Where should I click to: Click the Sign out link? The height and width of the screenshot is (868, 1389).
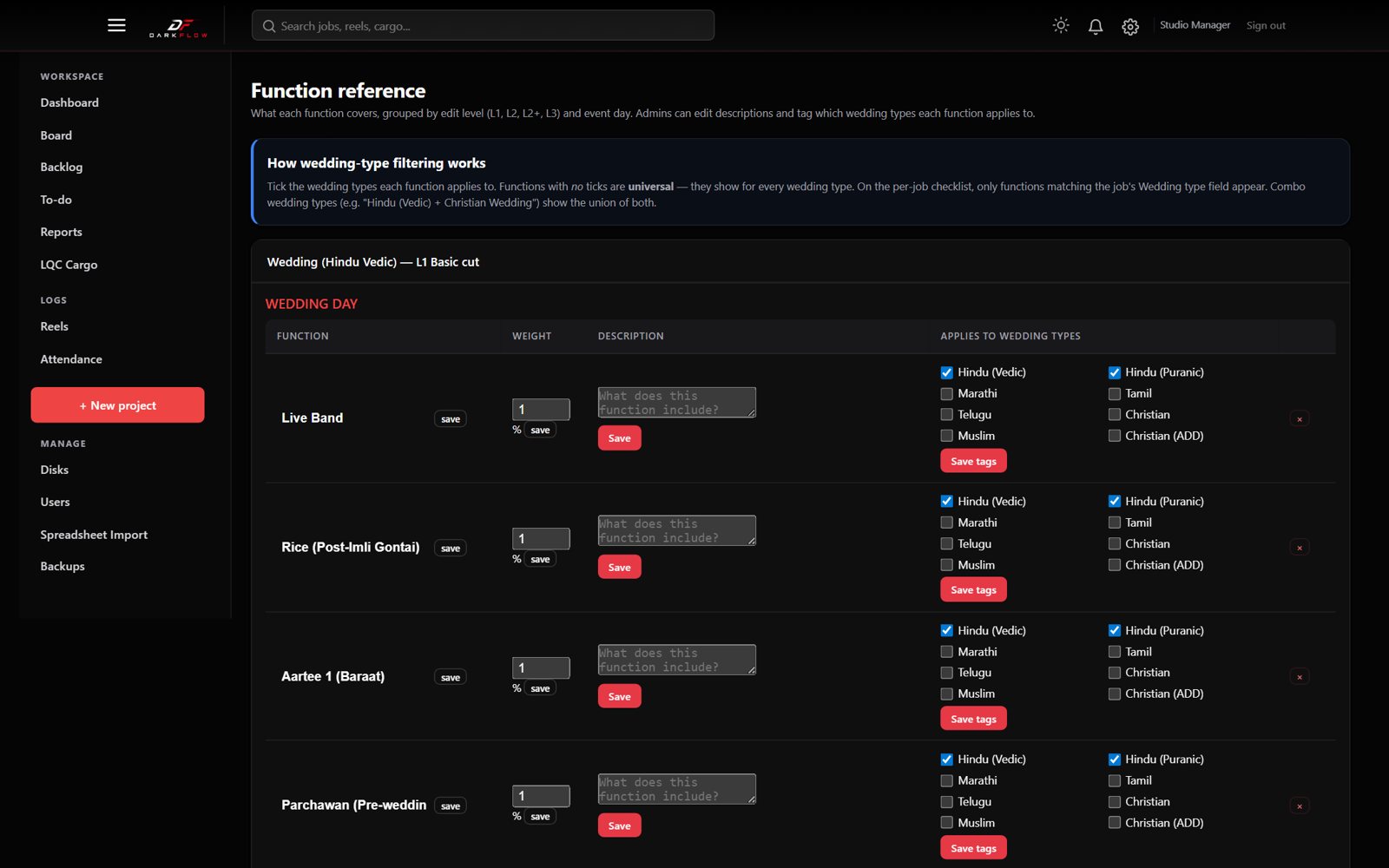click(1266, 25)
